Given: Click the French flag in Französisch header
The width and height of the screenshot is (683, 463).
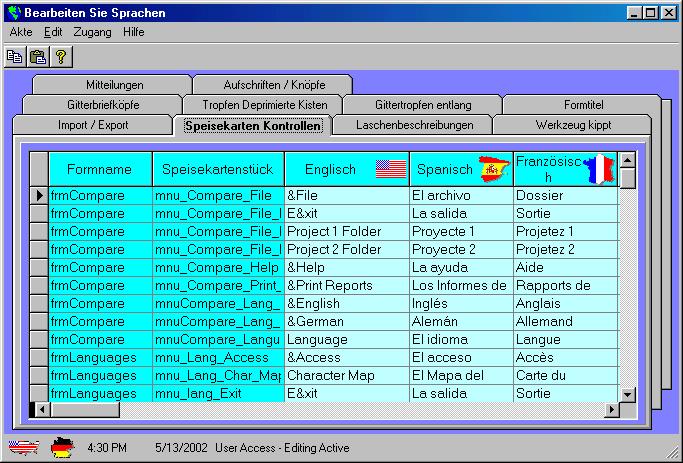Looking at the screenshot, I should tap(598, 169).
